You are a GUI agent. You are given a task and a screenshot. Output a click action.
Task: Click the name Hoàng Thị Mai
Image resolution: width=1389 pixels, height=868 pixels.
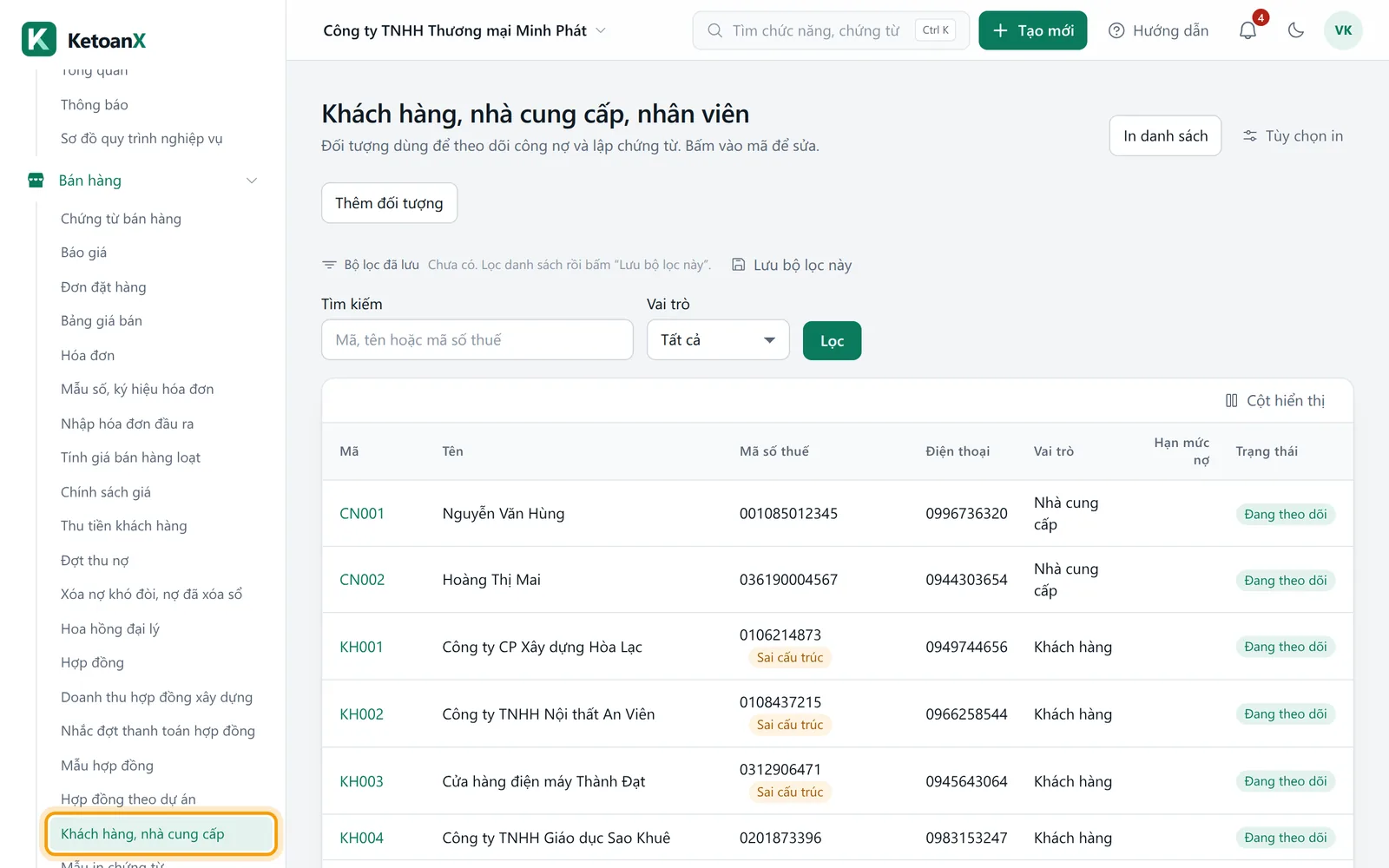pos(491,580)
